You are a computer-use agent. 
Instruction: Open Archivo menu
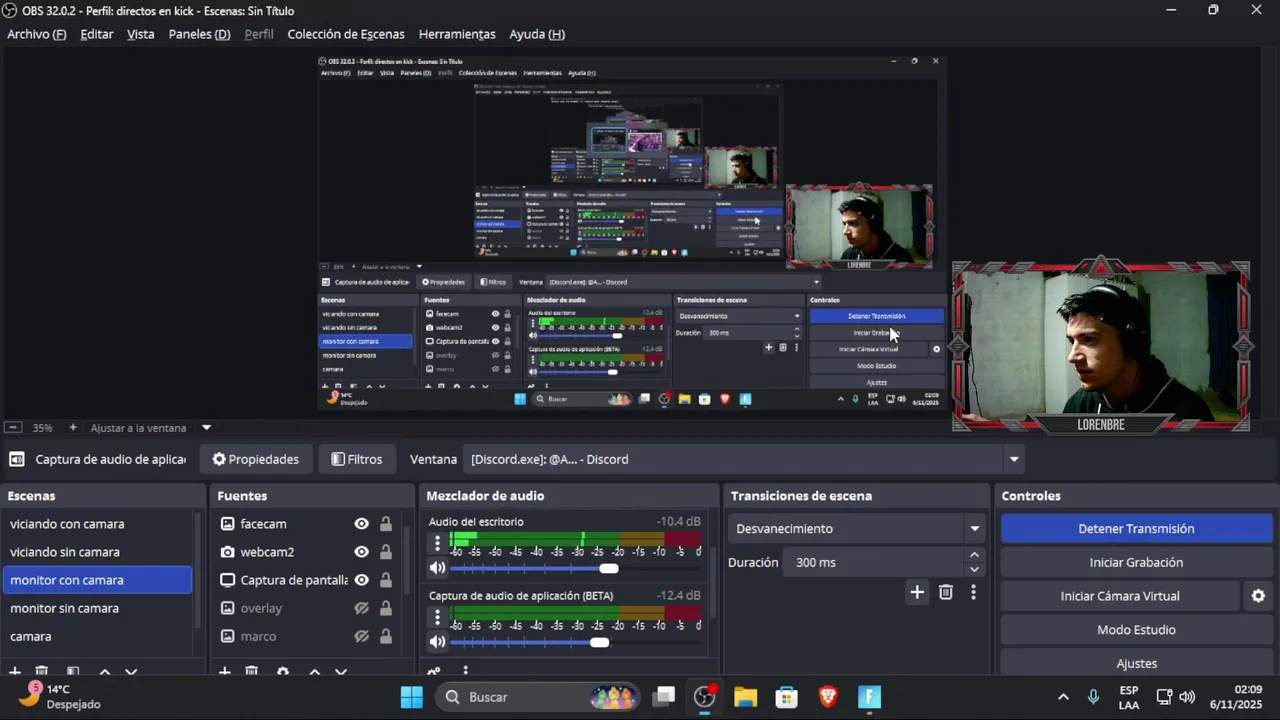pyautogui.click(x=36, y=34)
